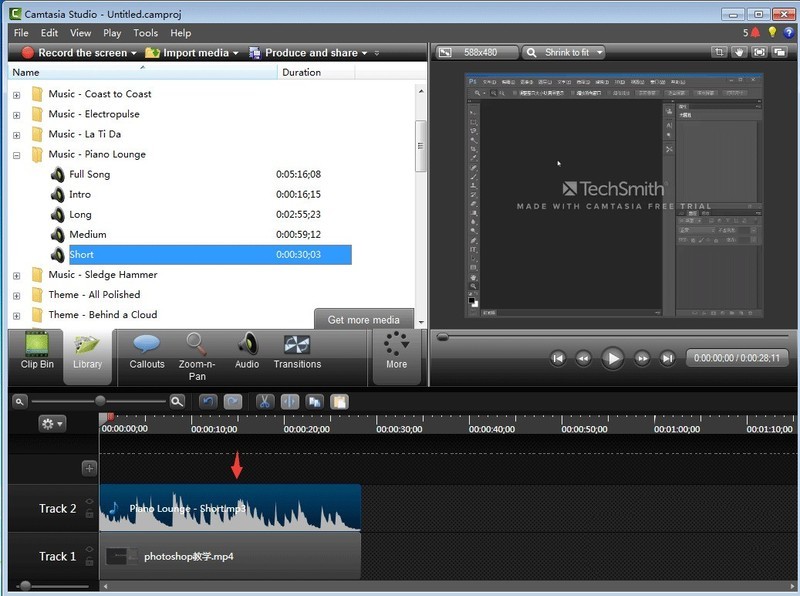
Task: Collapse the Music - Piano Lounge folder
Action: [17, 153]
